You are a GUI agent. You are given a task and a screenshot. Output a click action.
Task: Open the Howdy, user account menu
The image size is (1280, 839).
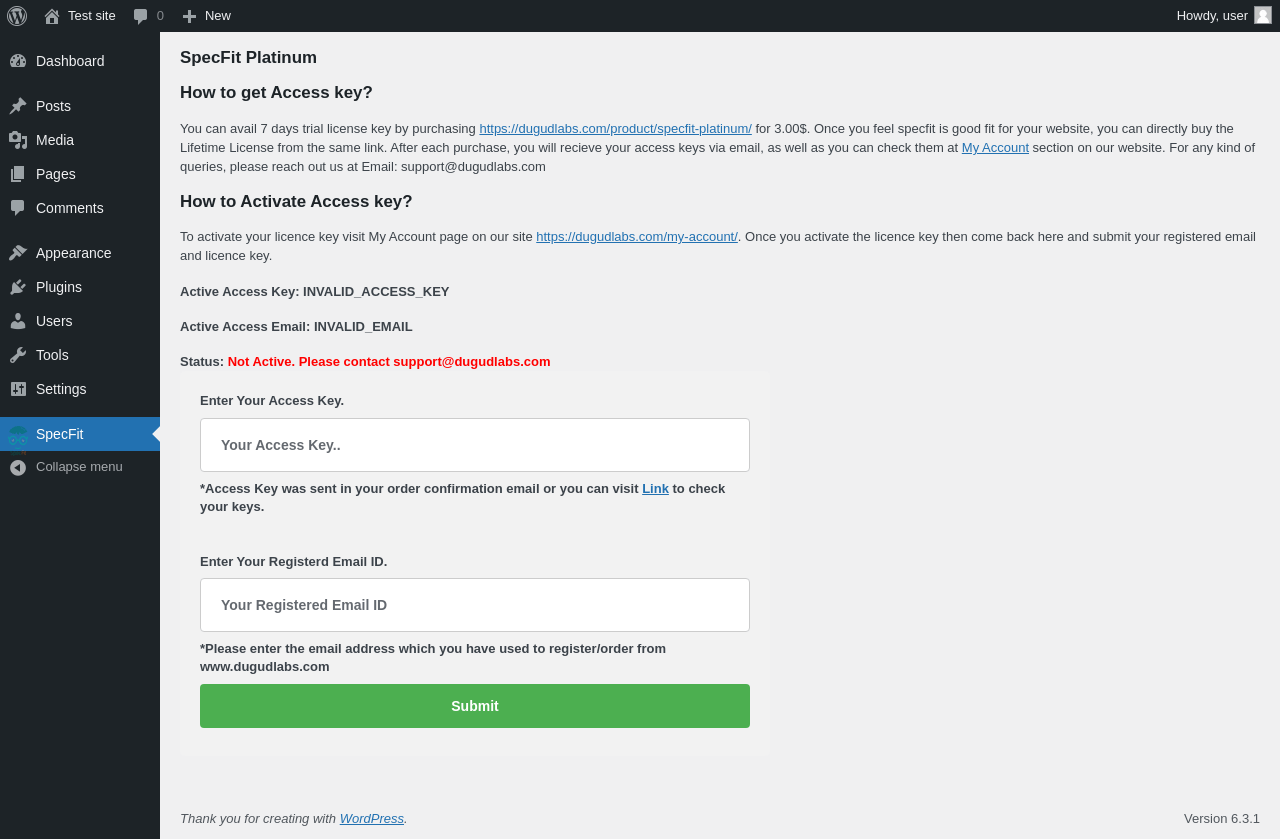tap(1224, 16)
